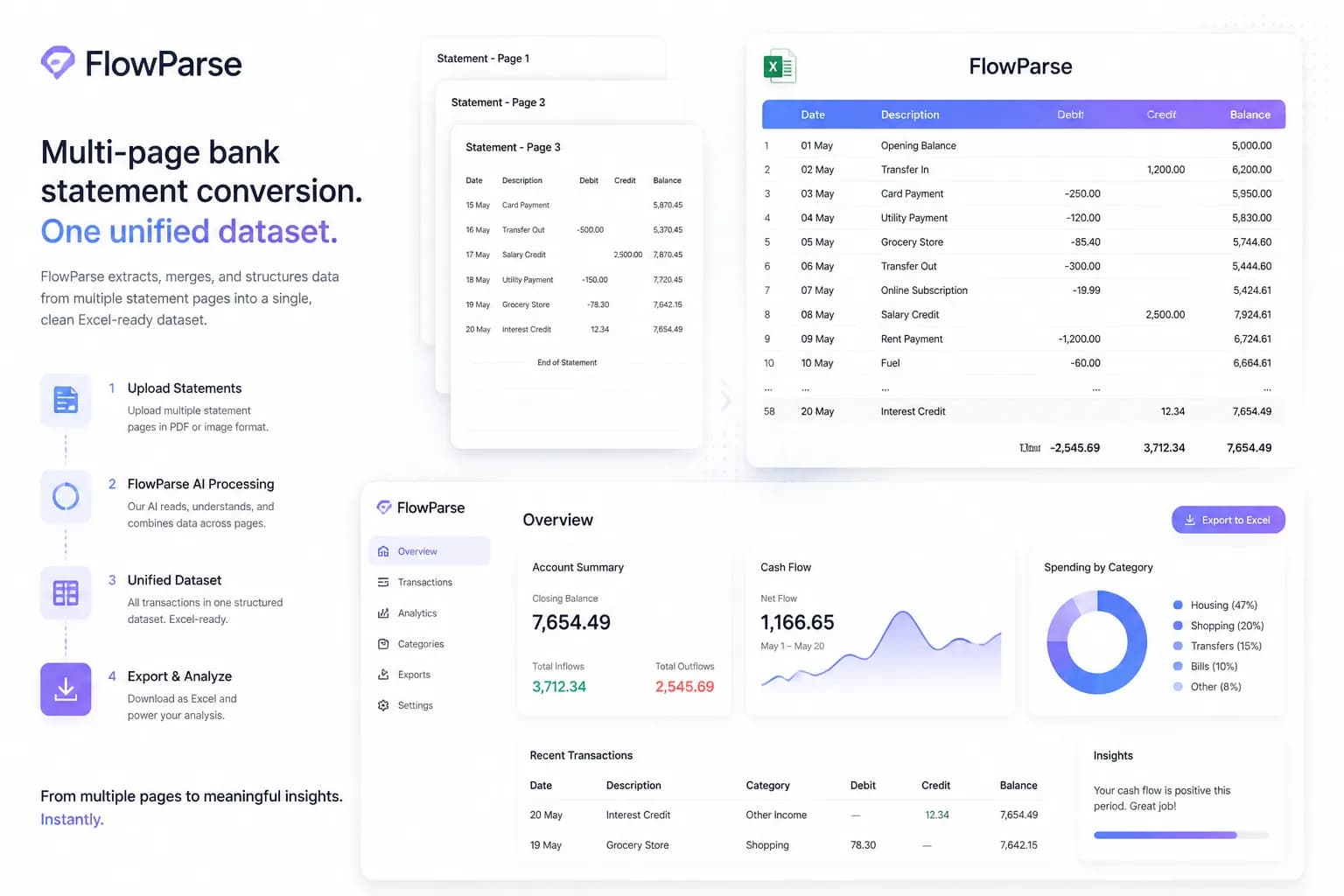Click the 78.30 debit in Recent Transactions
This screenshot has width=1344, height=896.
coord(863,845)
